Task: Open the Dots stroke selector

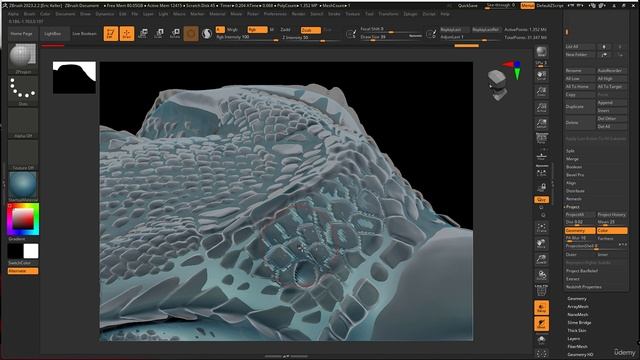Action: point(23,91)
